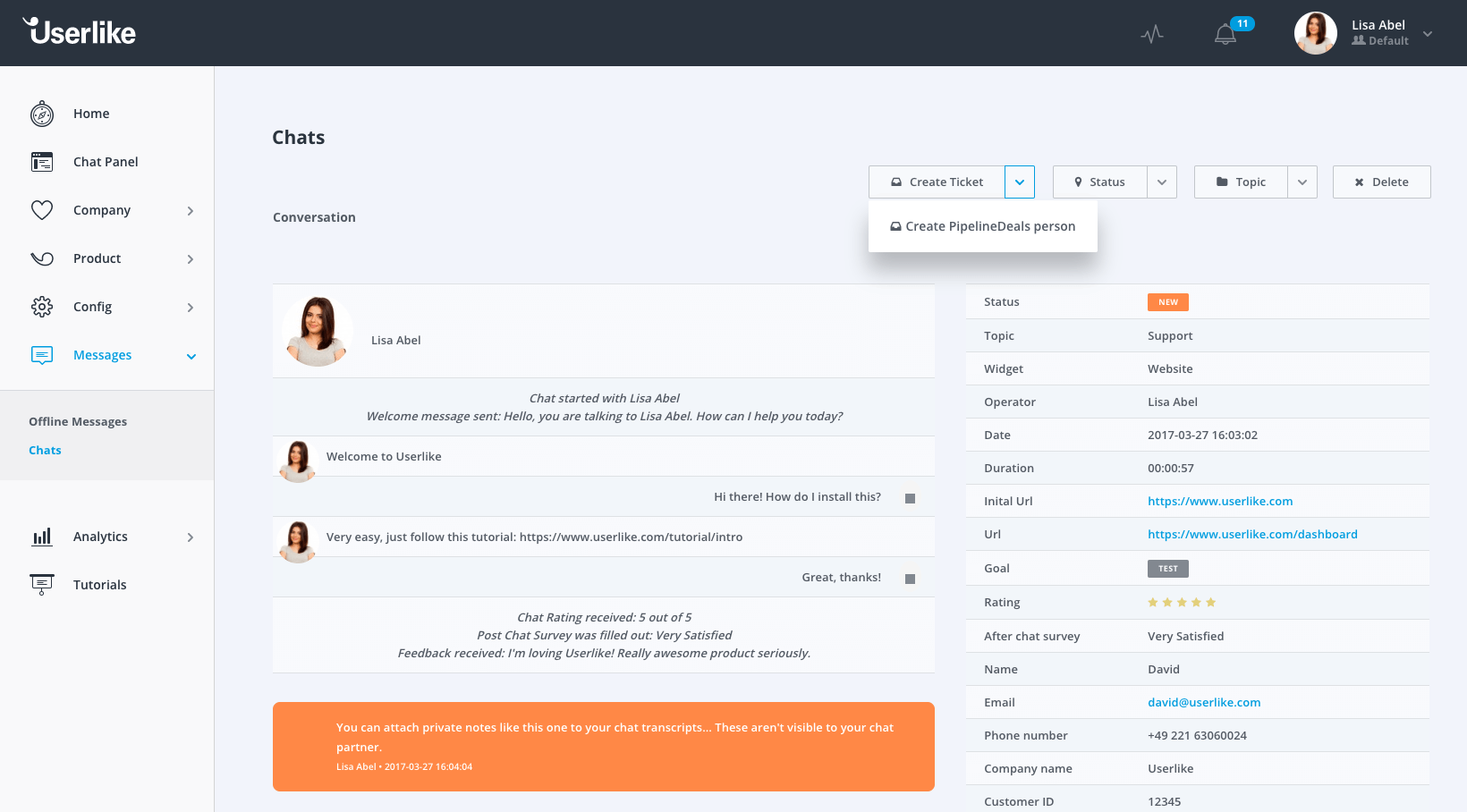
Task: Click the date value 2017-03-27 16:03:02
Action: coord(1202,435)
